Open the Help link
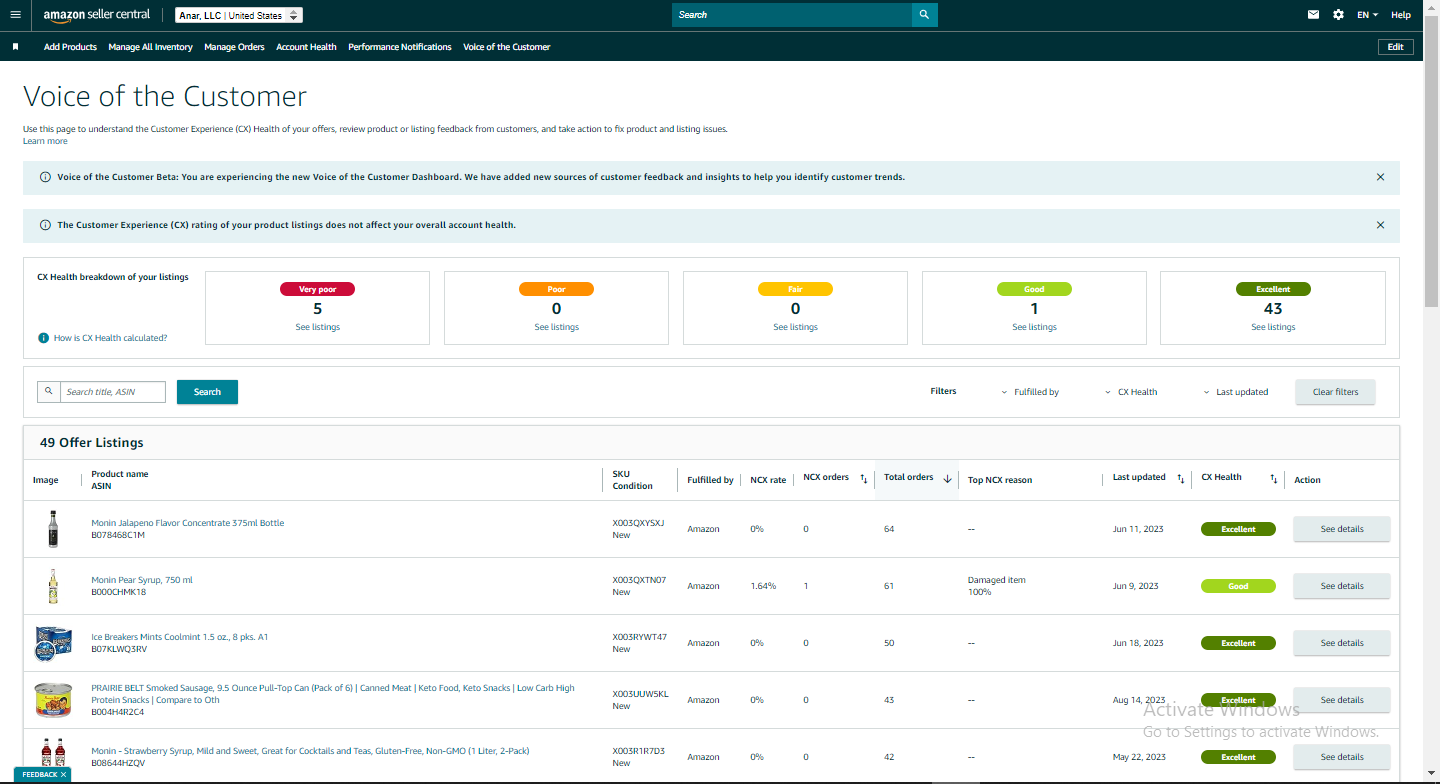This screenshot has width=1440, height=784. (1401, 15)
